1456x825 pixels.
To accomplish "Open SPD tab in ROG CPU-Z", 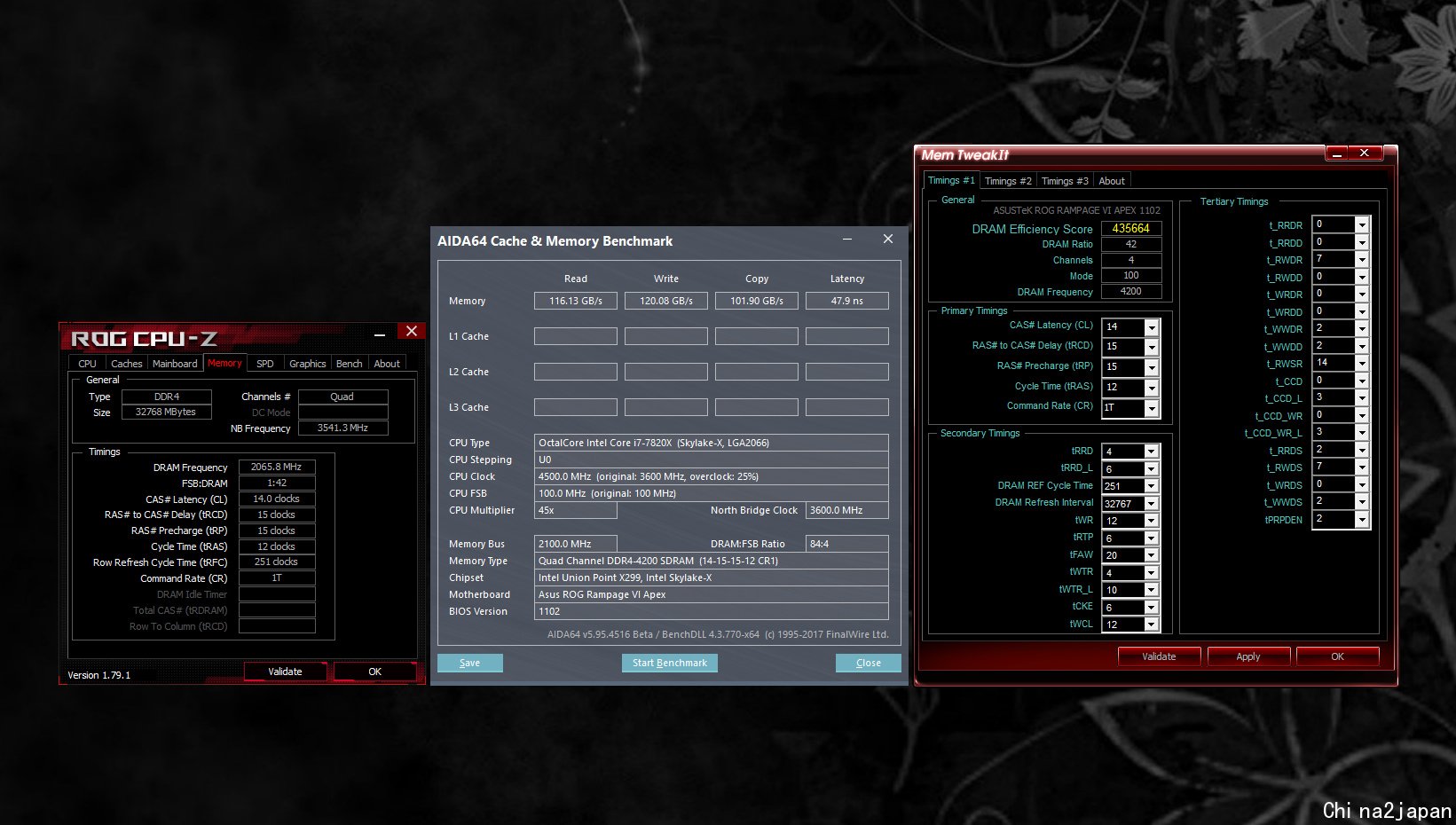I will coord(265,364).
